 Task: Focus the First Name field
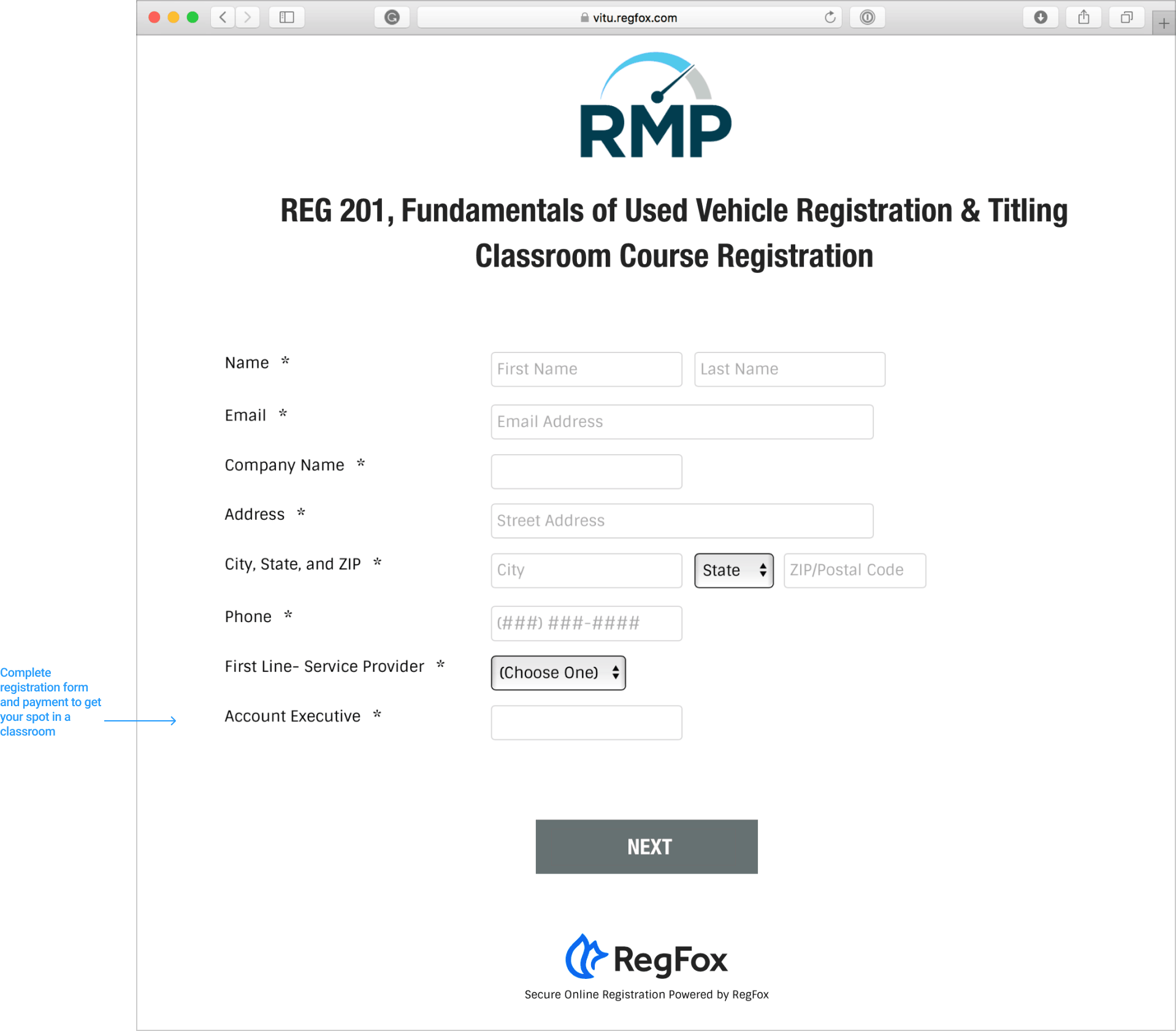pos(586,369)
